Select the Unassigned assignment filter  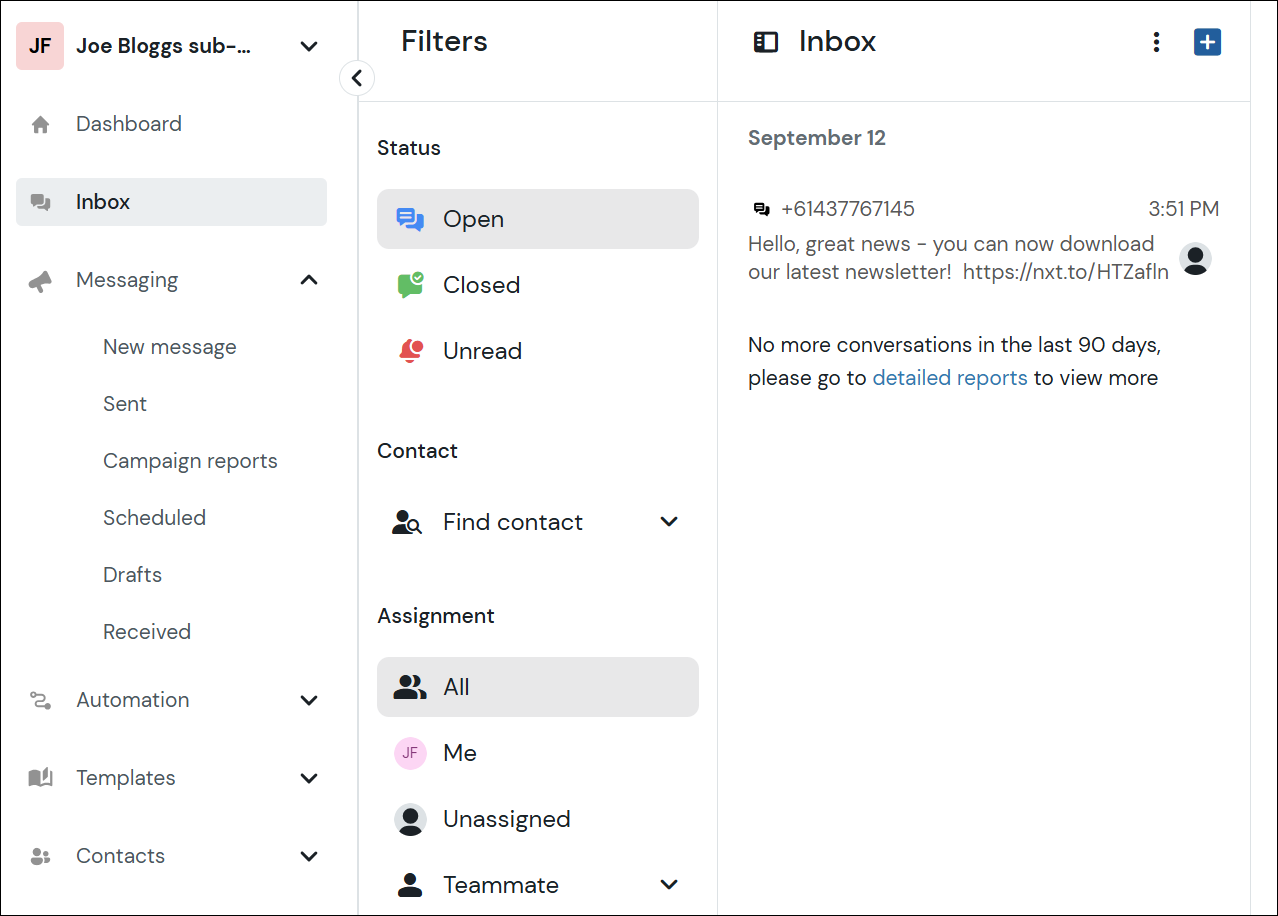pyautogui.click(x=506, y=818)
